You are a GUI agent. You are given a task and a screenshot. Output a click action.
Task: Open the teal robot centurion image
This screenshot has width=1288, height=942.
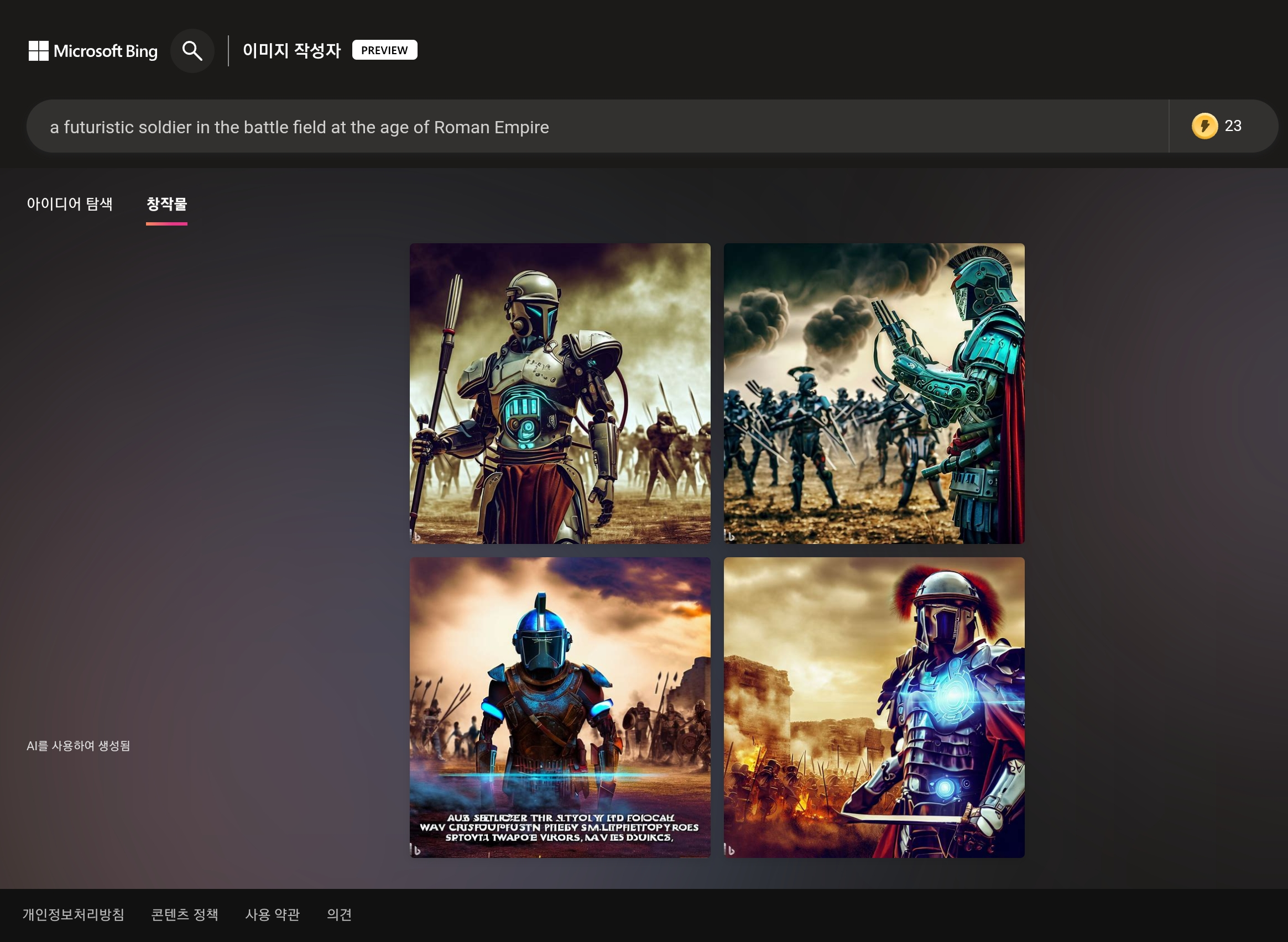tap(874, 394)
